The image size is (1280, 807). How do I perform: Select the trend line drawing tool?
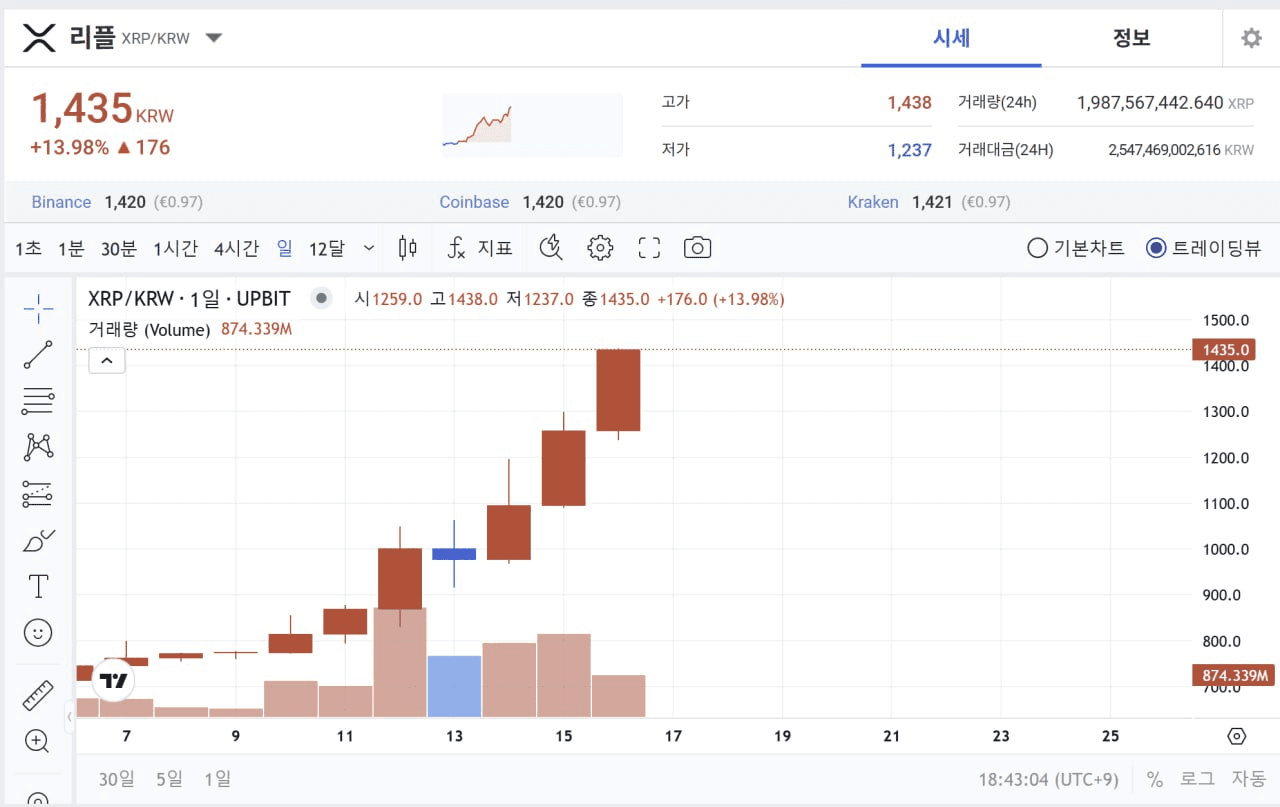38,355
